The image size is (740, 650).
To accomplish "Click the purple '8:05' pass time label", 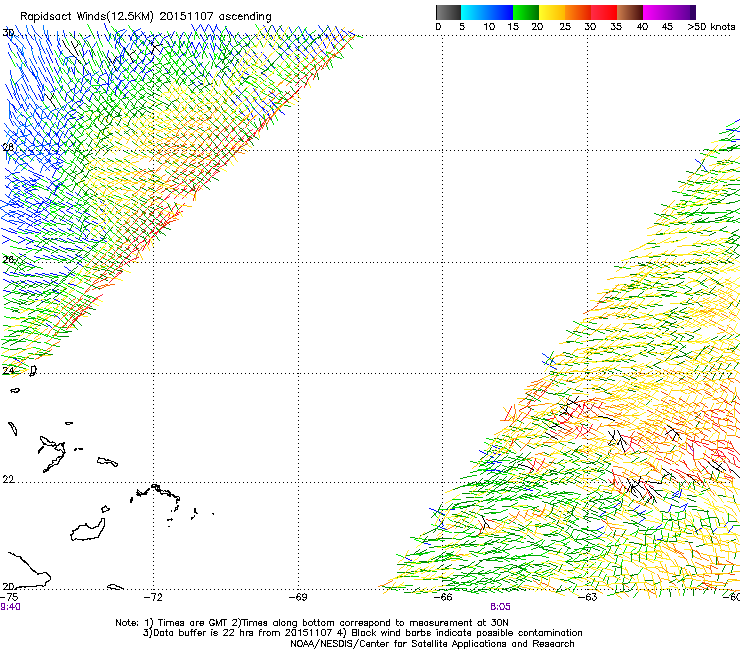I will 500,607.
